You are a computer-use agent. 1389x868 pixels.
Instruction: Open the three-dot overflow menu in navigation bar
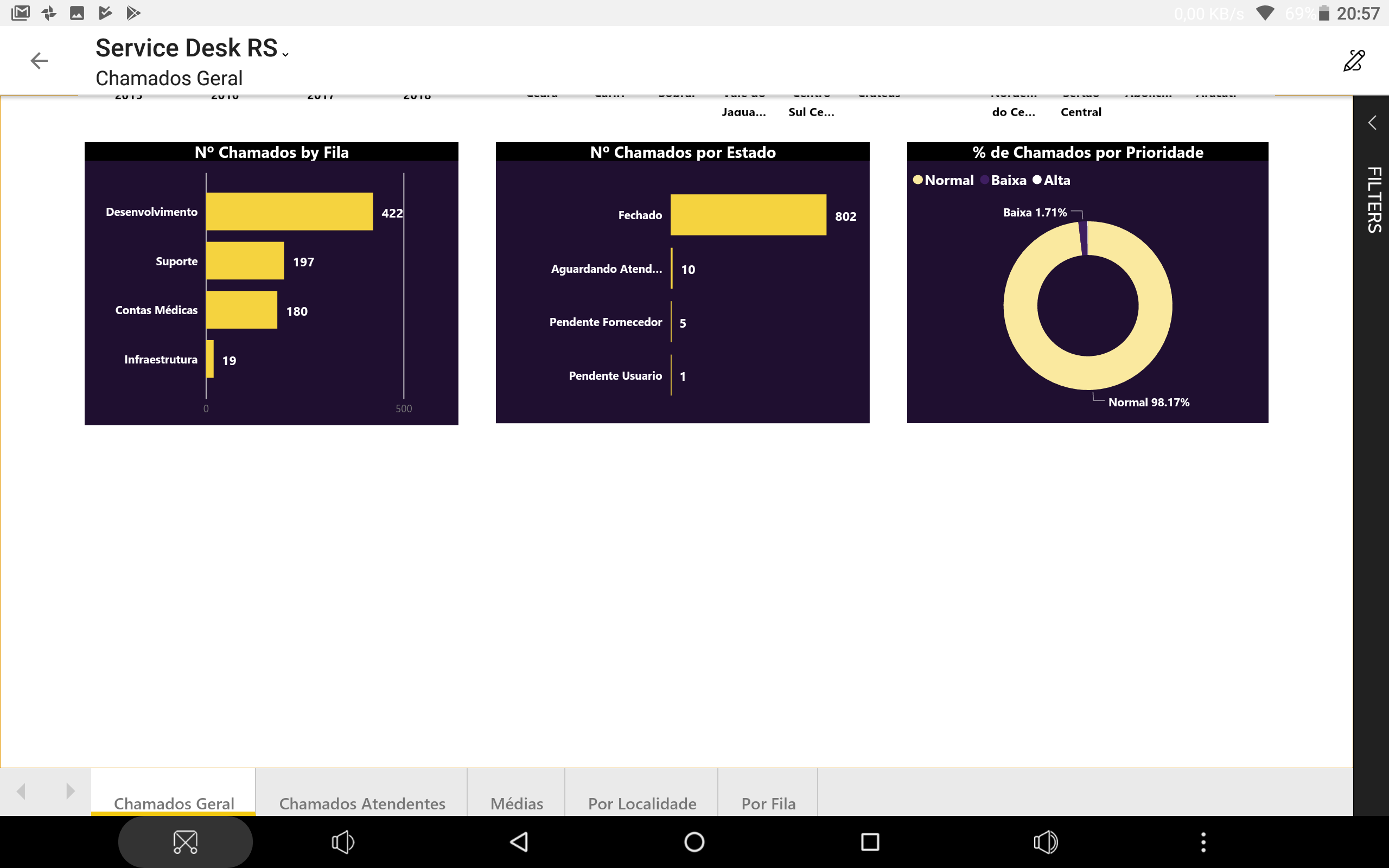click(1203, 842)
